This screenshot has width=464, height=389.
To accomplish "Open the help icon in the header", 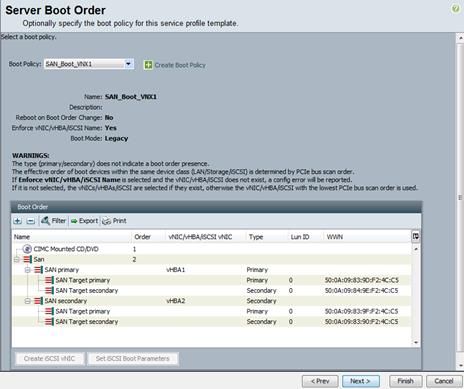I will coord(455,9).
